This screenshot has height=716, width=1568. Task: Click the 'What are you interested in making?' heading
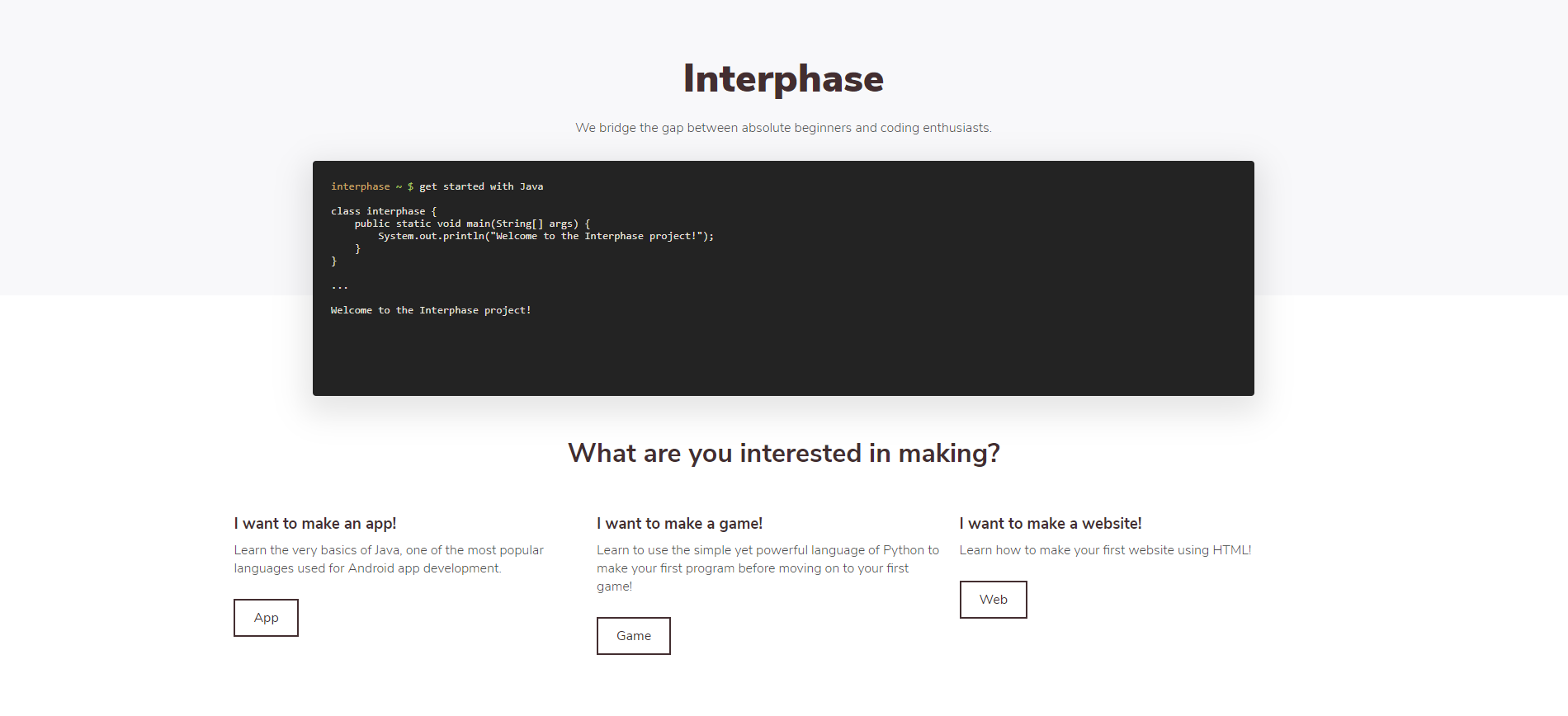click(784, 453)
